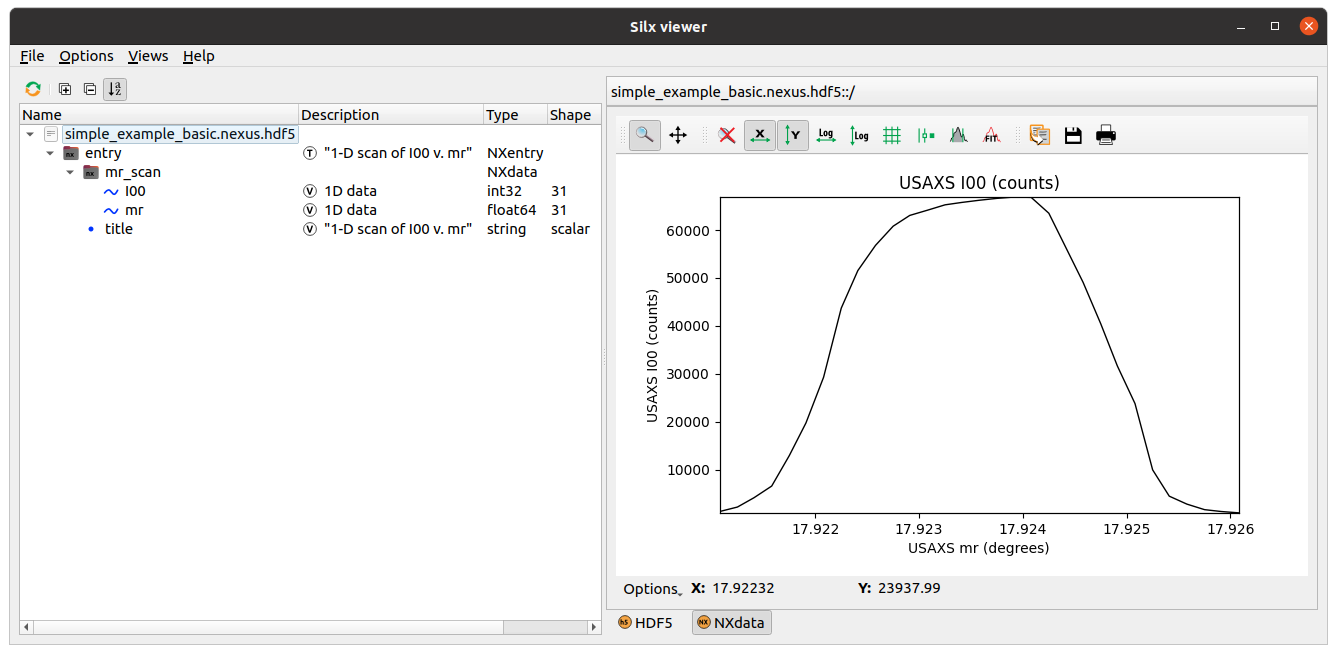This screenshot has width=1337, height=654.
Task: Reset zoom with the crossed magnifier icon
Action: coord(727,135)
